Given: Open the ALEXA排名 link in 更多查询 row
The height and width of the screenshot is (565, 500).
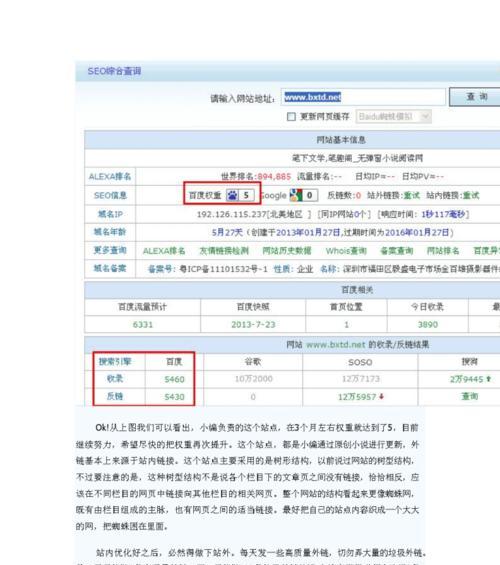Looking at the screenshot, I should (164, 251).
